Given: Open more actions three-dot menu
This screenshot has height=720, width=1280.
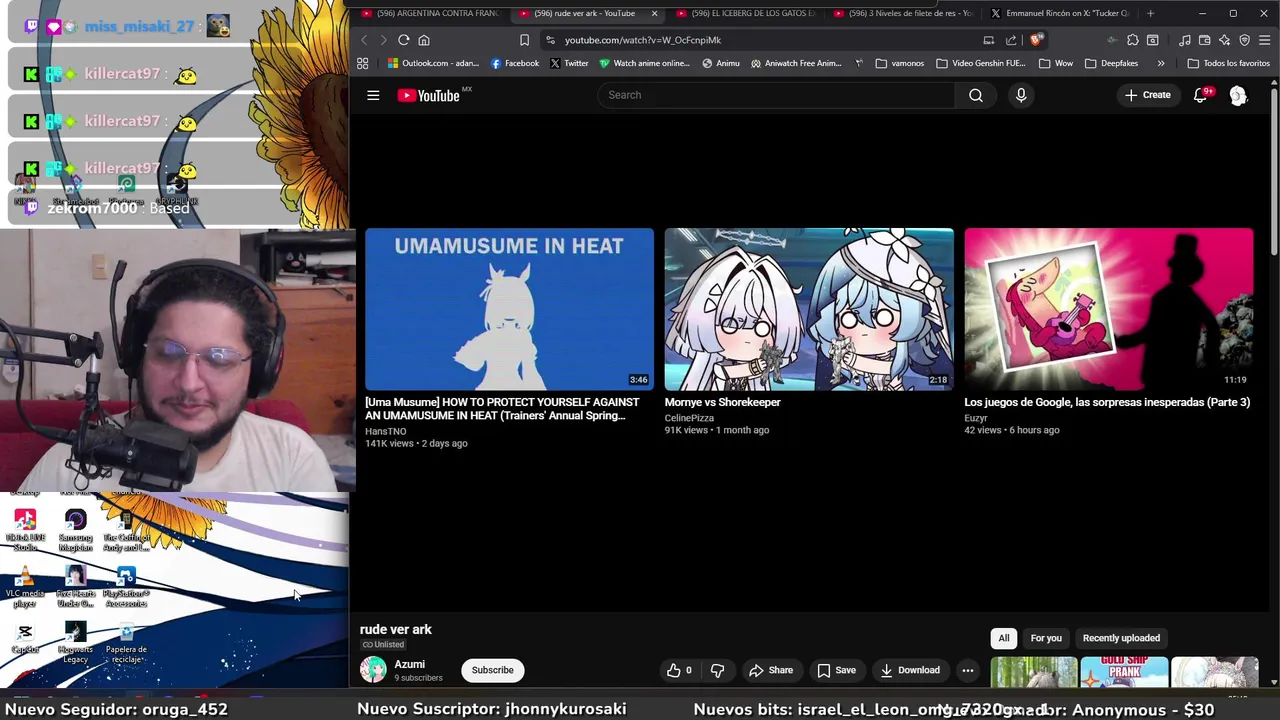Looking at the screenshot, I should (967, 670).
